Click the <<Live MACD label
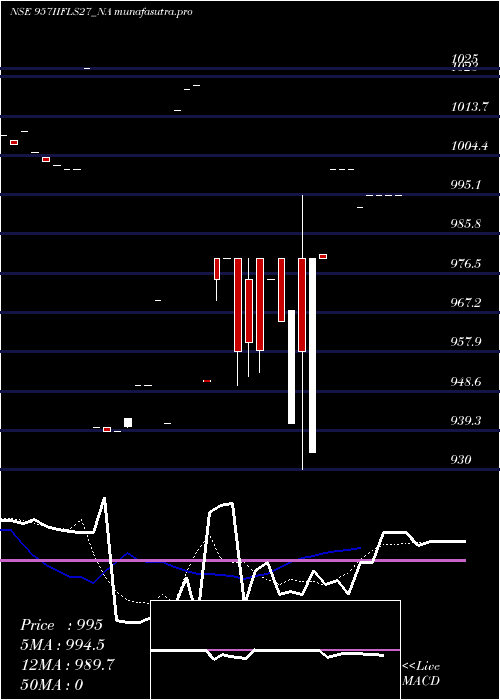Viewport: 500px width, 700px height. [x=421, y=673]
